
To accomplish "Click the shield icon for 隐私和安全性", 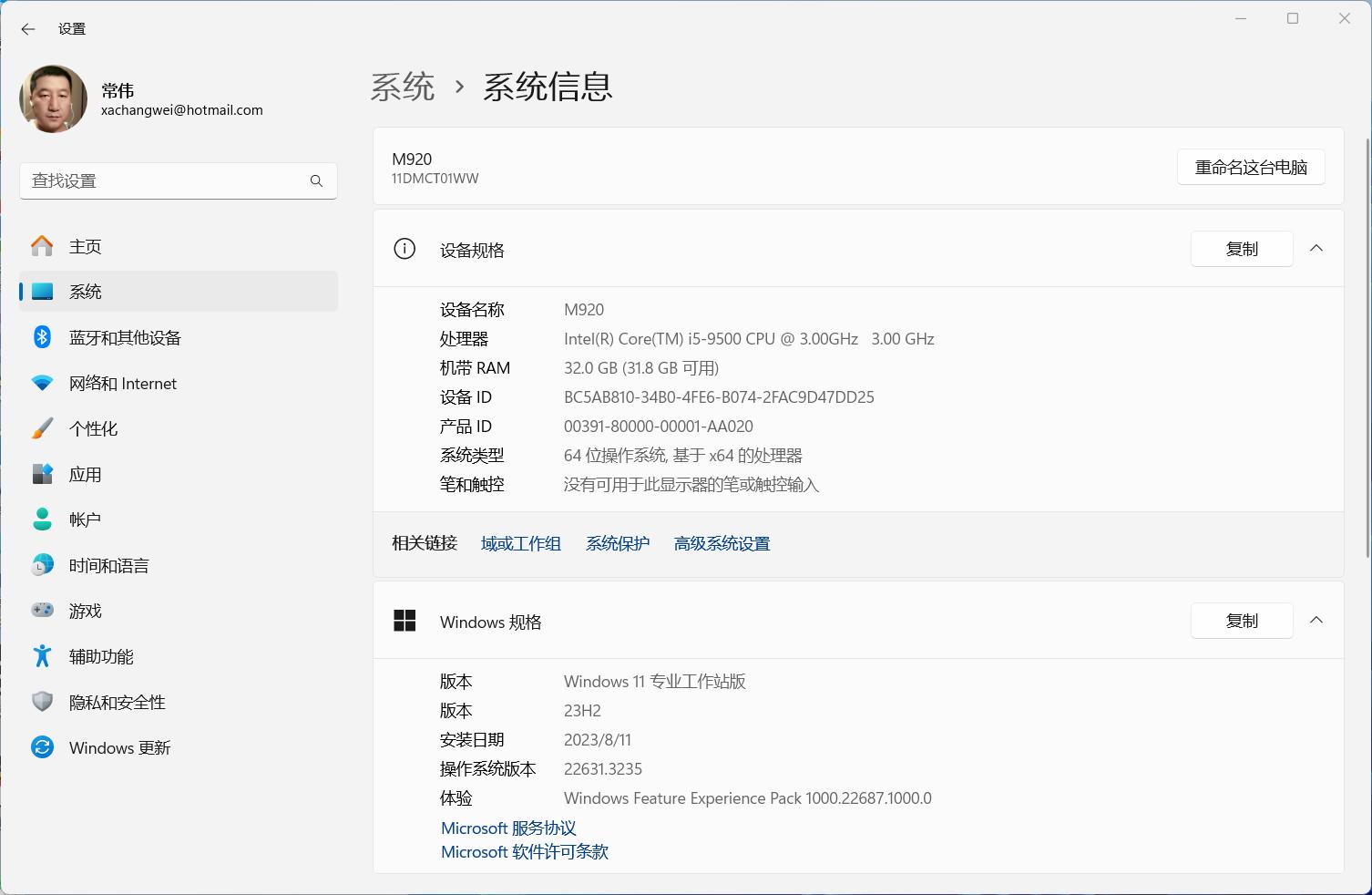I will point(42,702).
